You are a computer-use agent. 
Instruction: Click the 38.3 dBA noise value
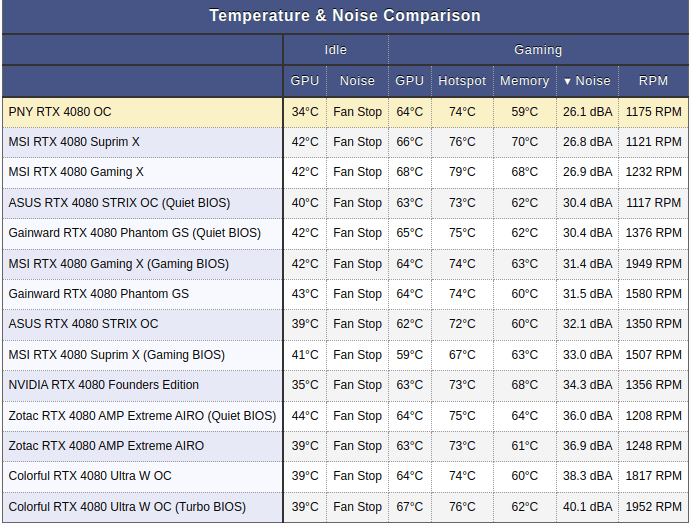[x=587, y=476]
